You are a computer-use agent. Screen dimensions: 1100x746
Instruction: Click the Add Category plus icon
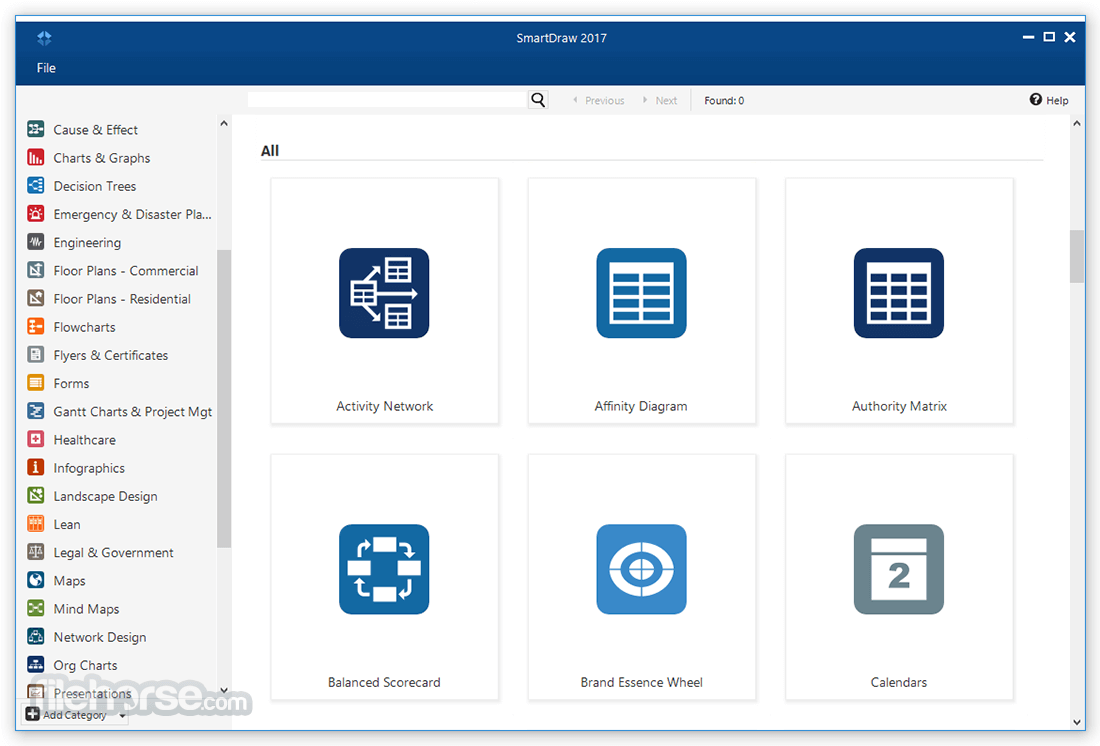pos(32,714)
